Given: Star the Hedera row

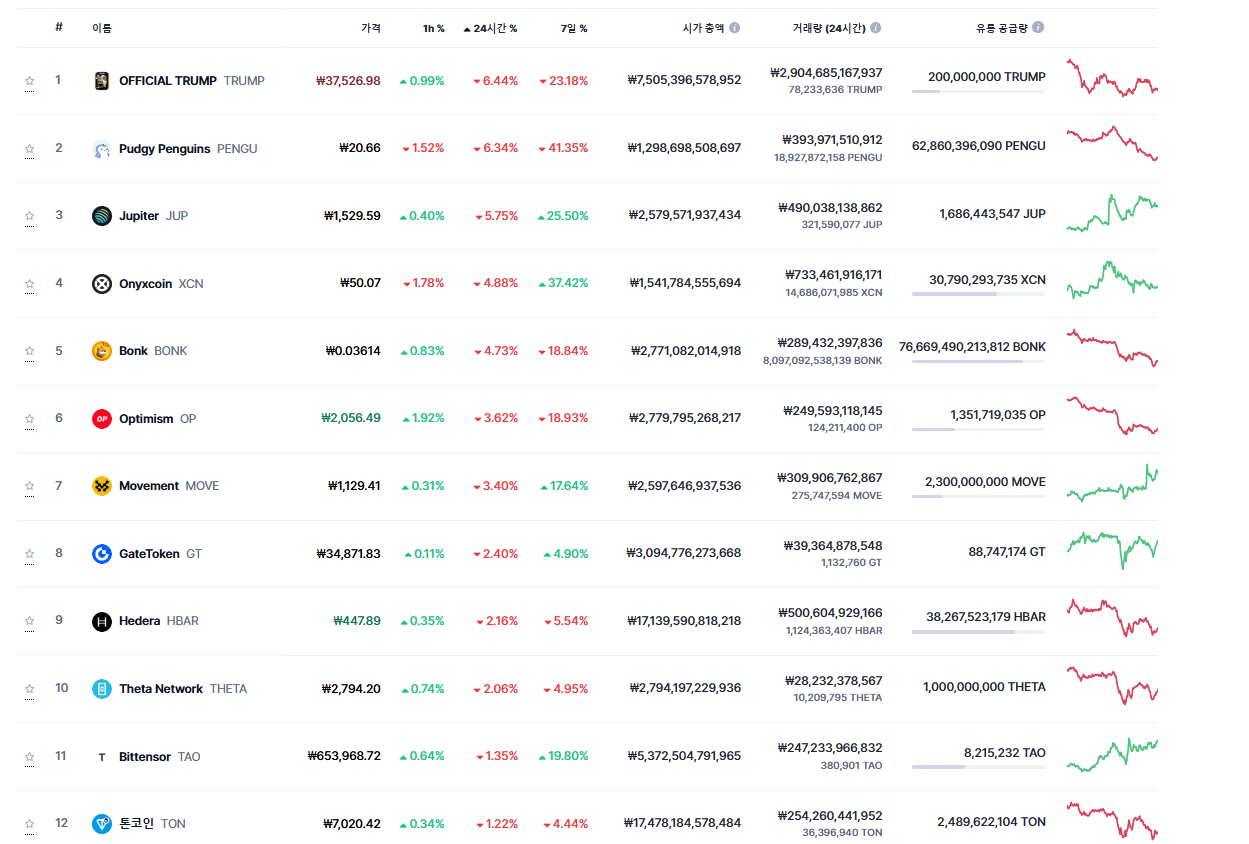Looking at the screenshot, I should [x=30, y=621].
